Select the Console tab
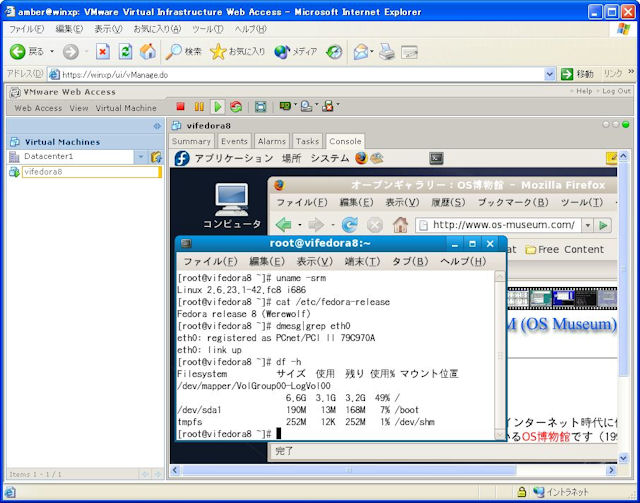640x503 pixels. click(x=345, y=141)
